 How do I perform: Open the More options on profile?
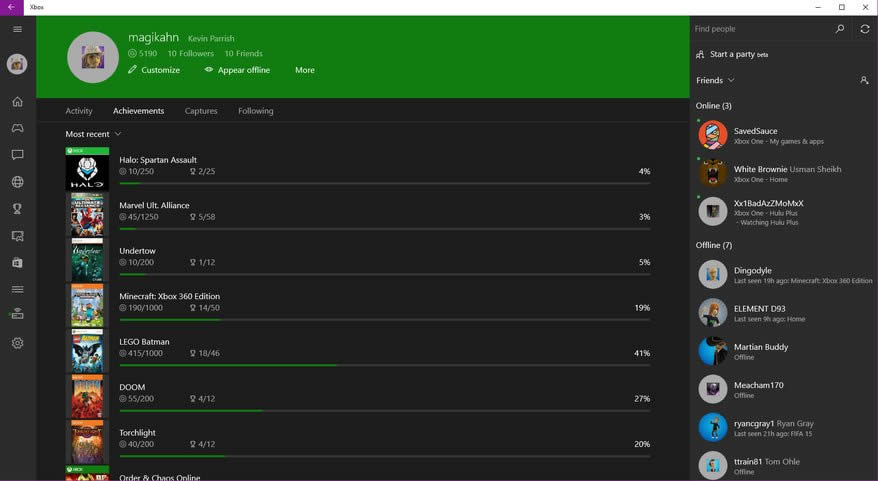click(x=305, y=70)
